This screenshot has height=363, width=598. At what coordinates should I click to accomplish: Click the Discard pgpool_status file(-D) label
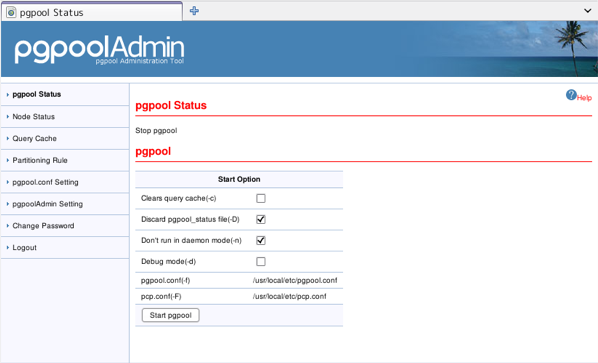pos(190,219)
